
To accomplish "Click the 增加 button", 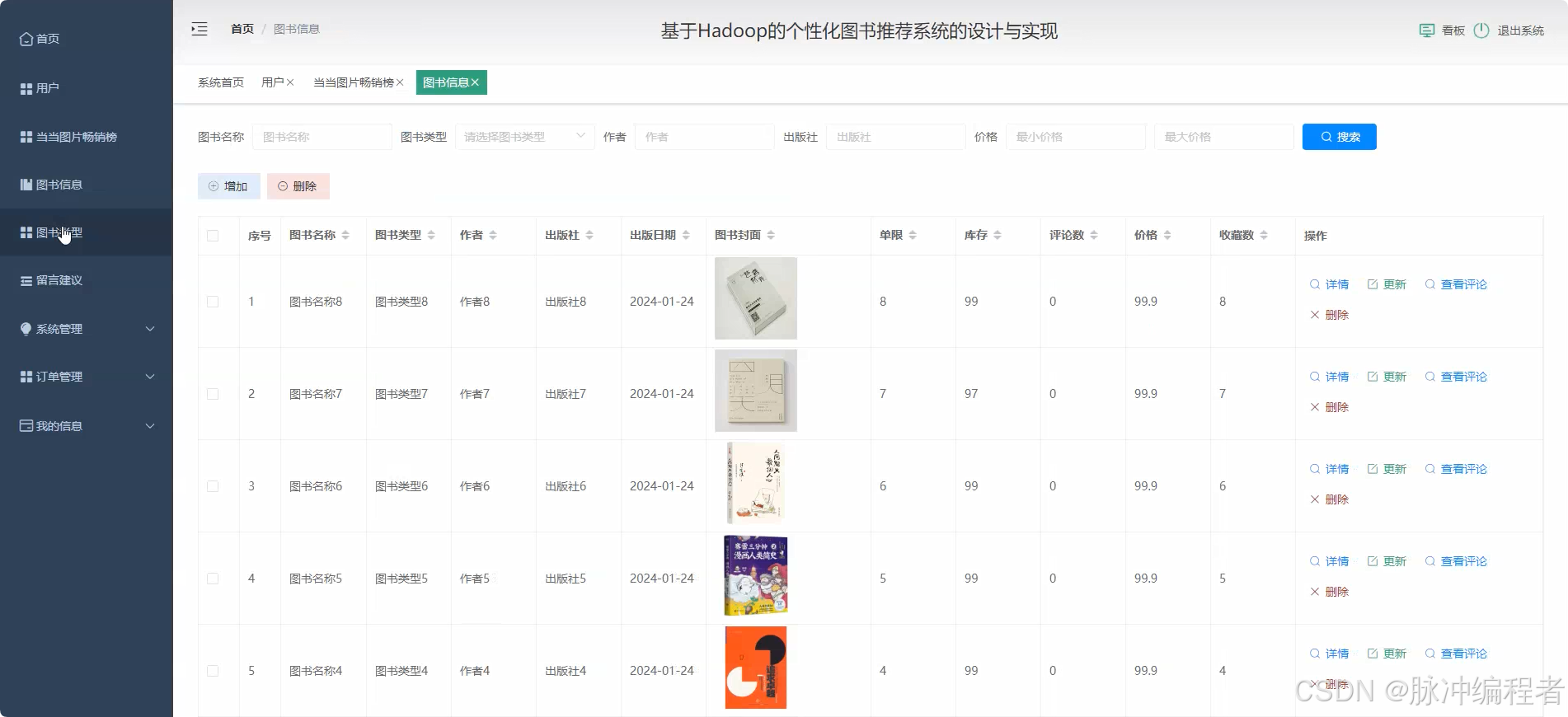I will tap(229, 186).
